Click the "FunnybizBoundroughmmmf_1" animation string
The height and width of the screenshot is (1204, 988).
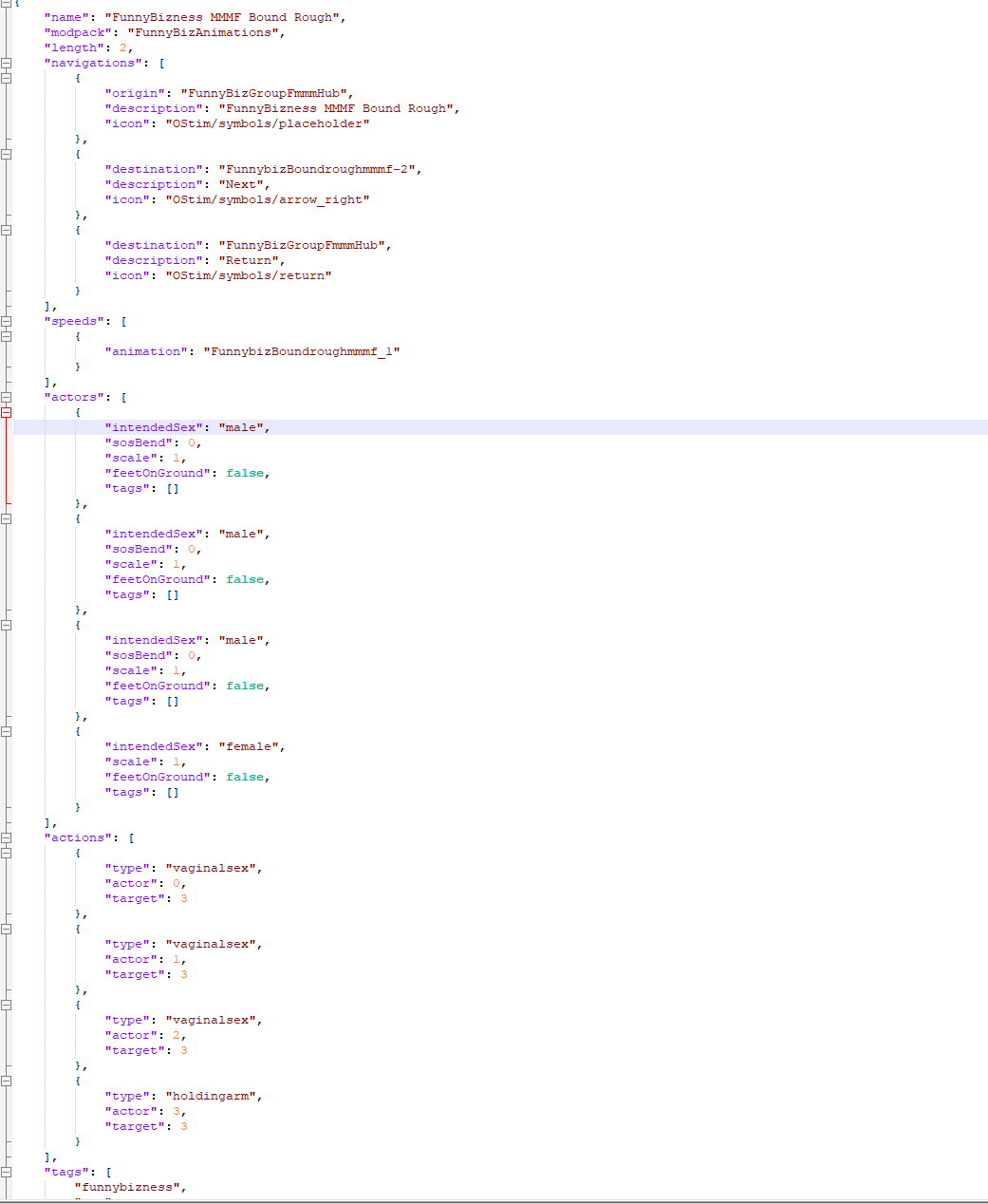coord(301,351)
